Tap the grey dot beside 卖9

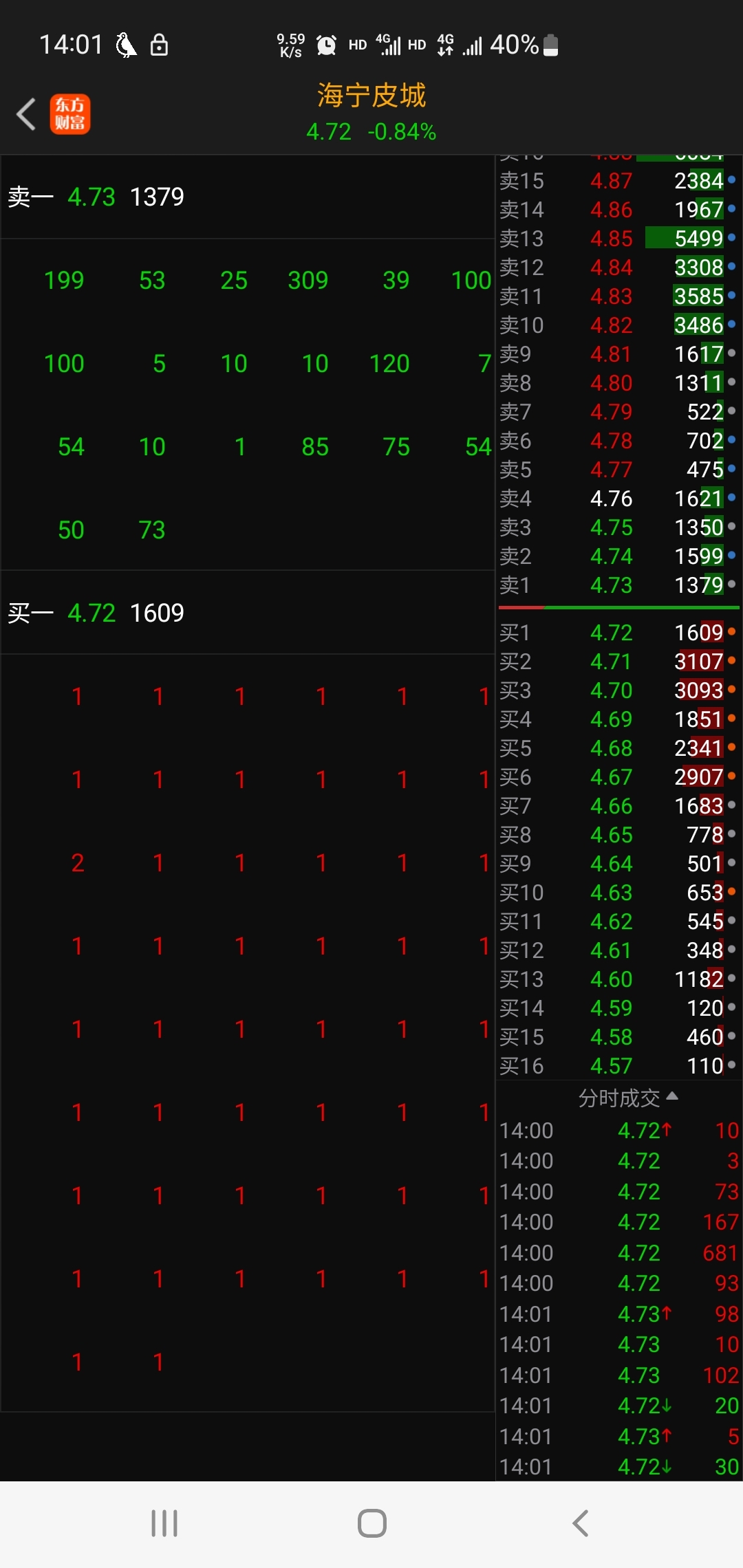pyautogui.click(x=731, y=353)
